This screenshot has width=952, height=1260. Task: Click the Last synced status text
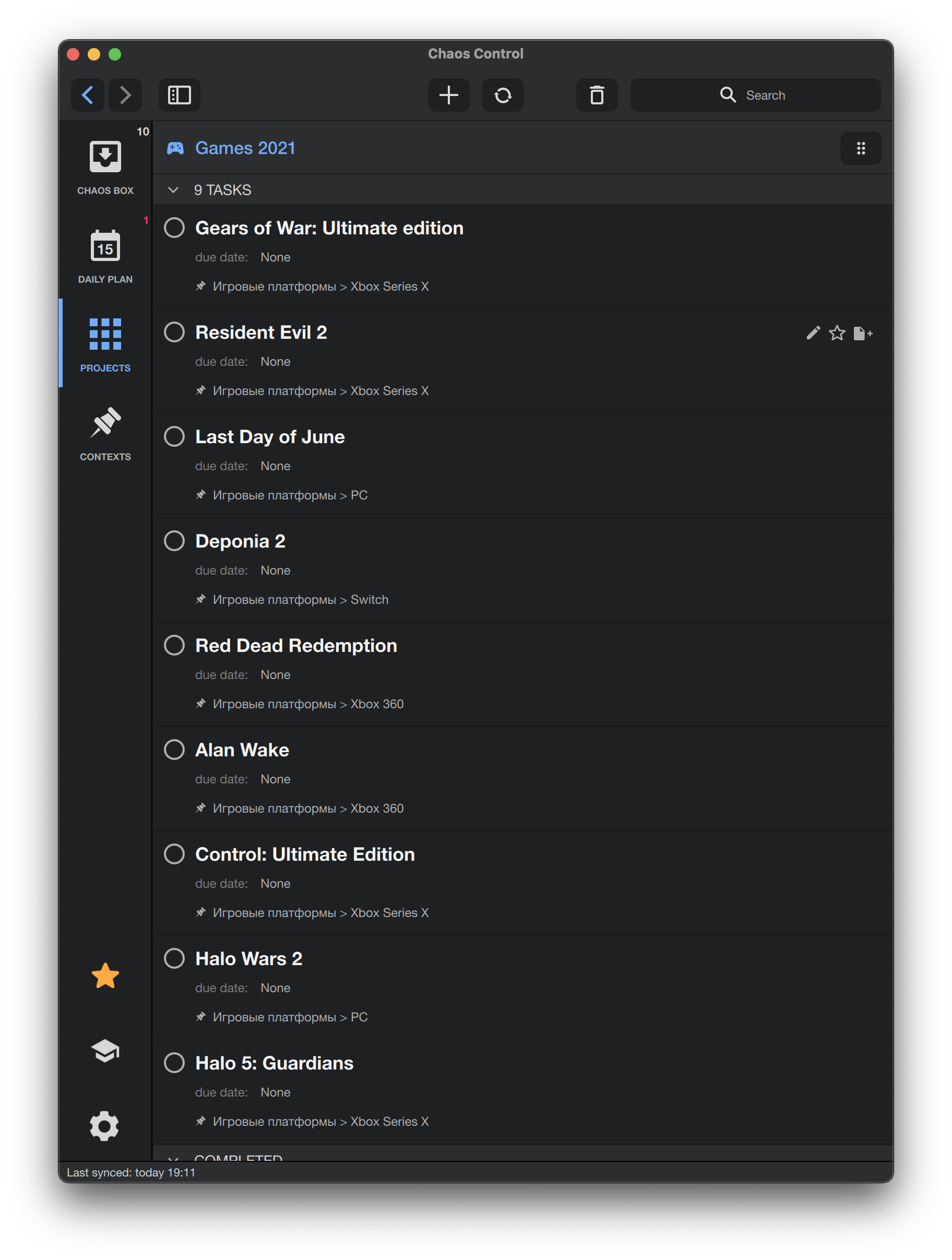point(131,1172)
